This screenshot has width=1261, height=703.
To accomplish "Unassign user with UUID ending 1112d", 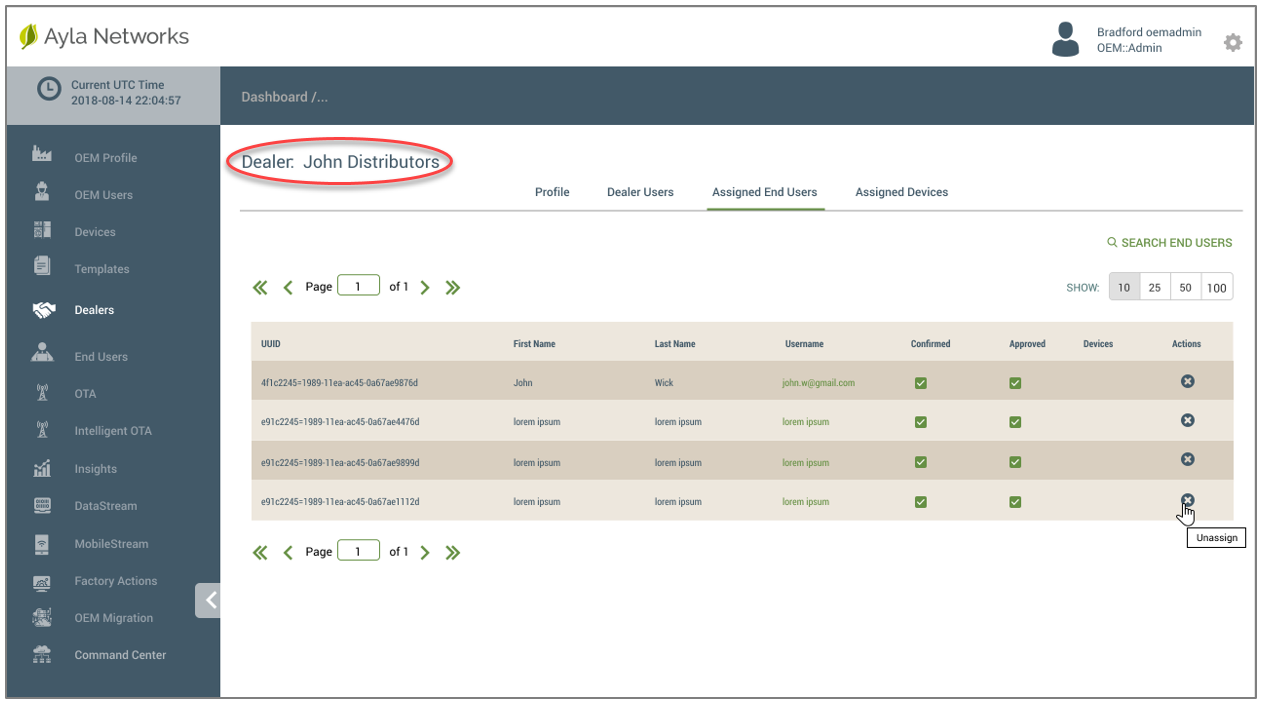I will point(1187,500).
